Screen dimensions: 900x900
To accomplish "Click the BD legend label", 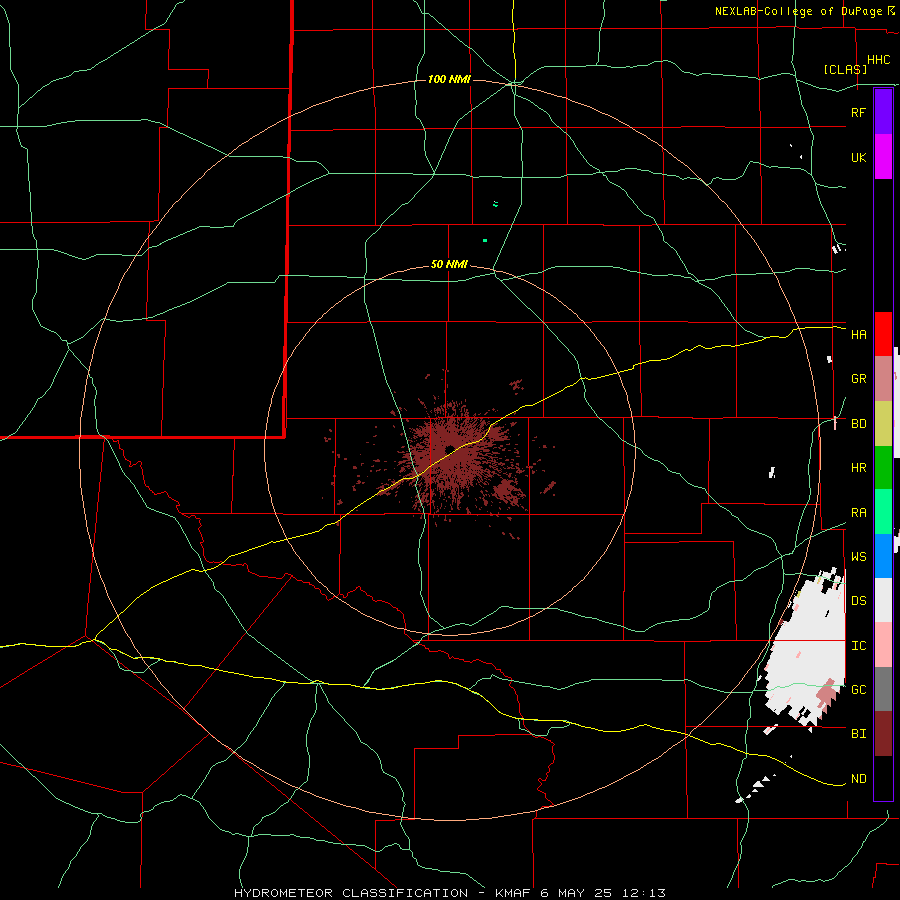I will 858,424.
